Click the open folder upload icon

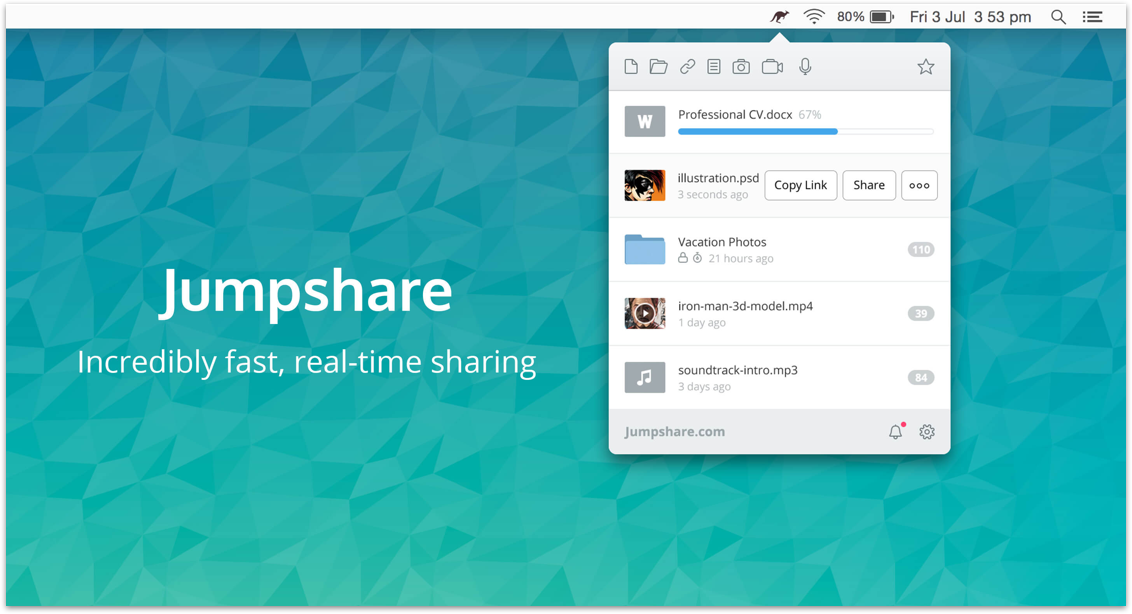click(x=658, y=67)
